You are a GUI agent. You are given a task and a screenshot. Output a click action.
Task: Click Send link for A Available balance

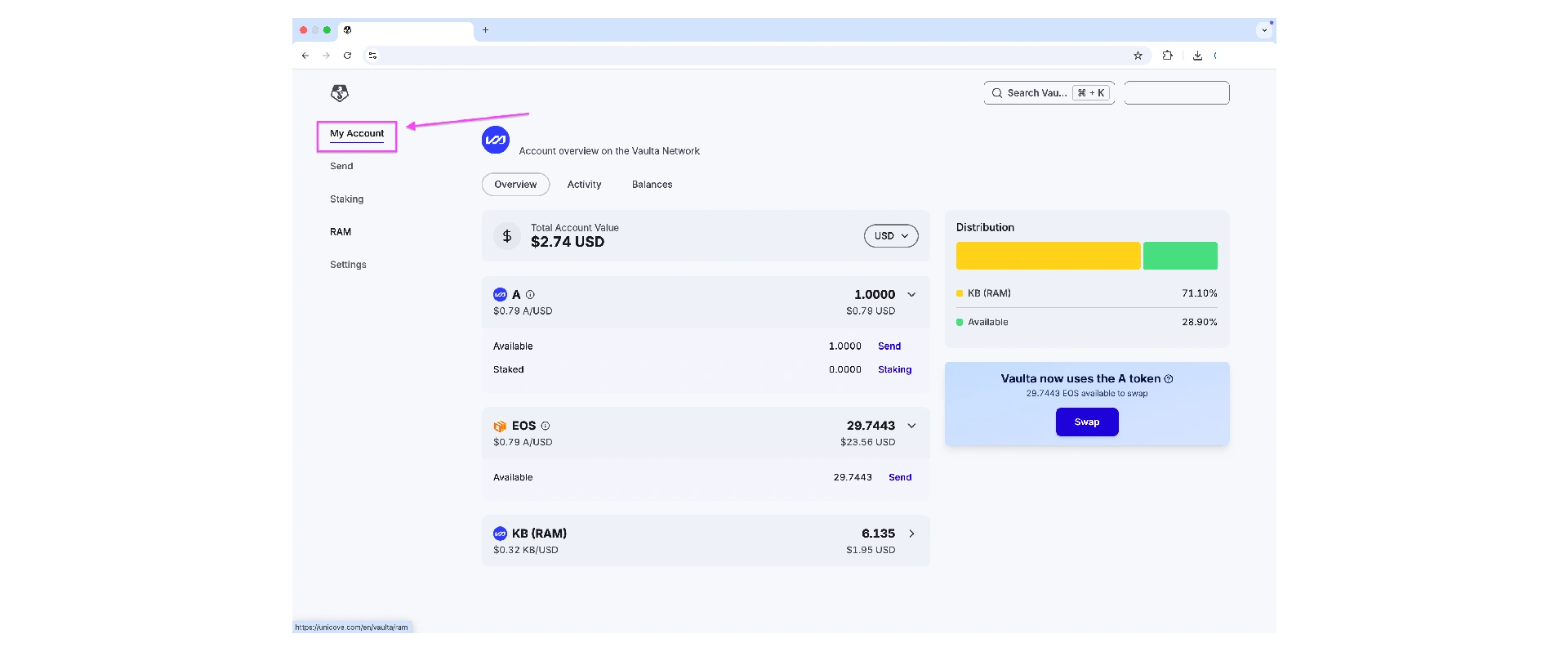889,346
